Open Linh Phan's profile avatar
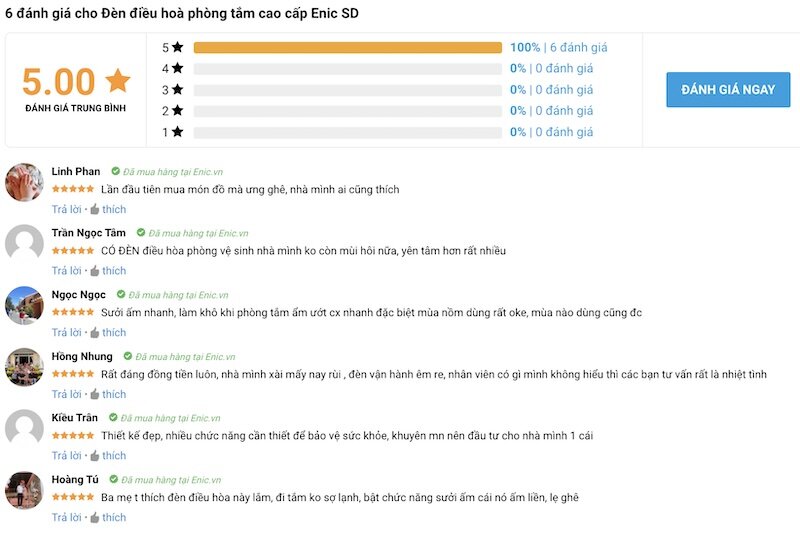The image size is (800, 545). 24,182
